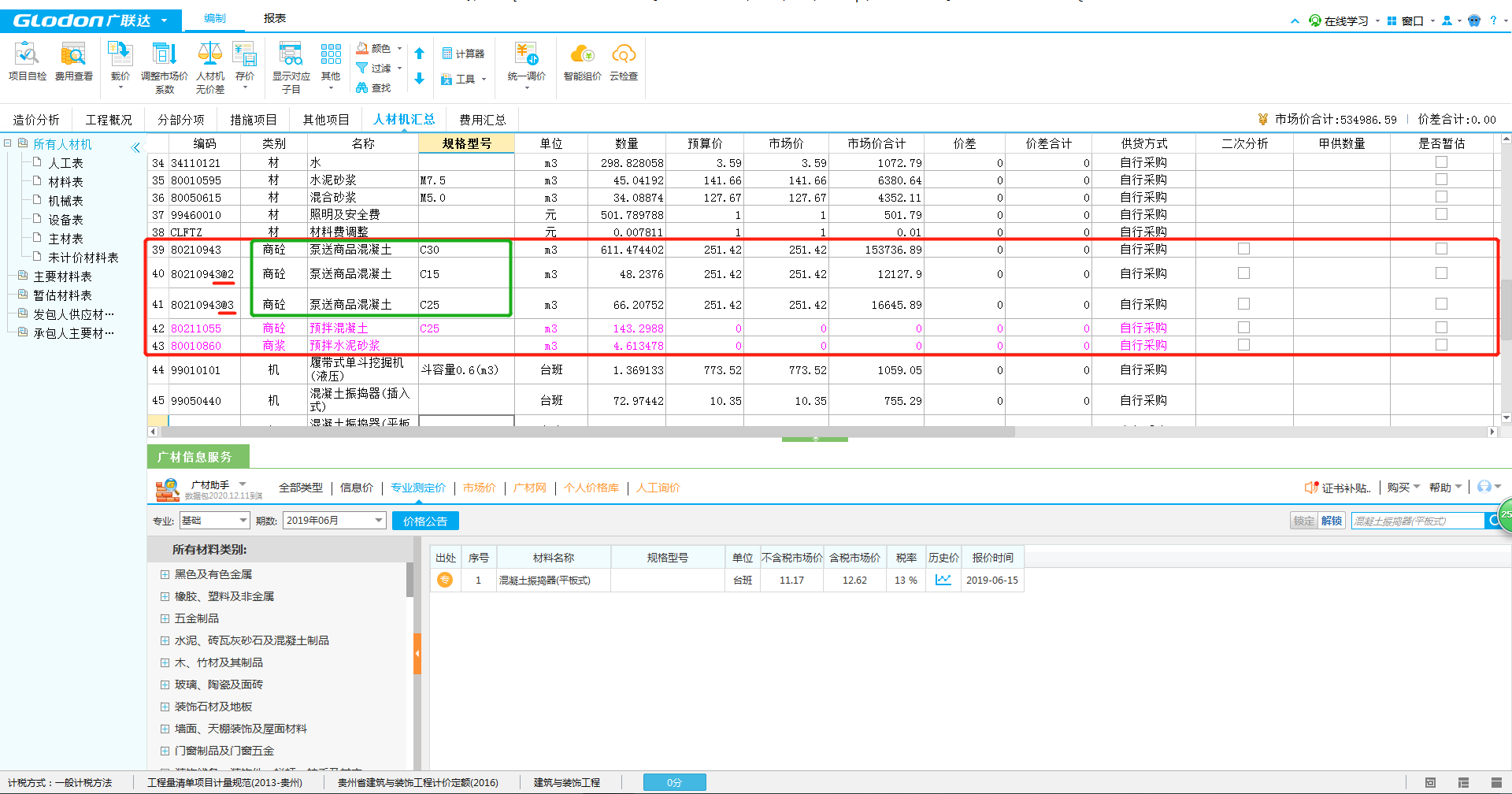This screenshot has width=1512, height=794.
Task: Expand 黑色及有色金属 category
Action: click(x=165, y=574)
